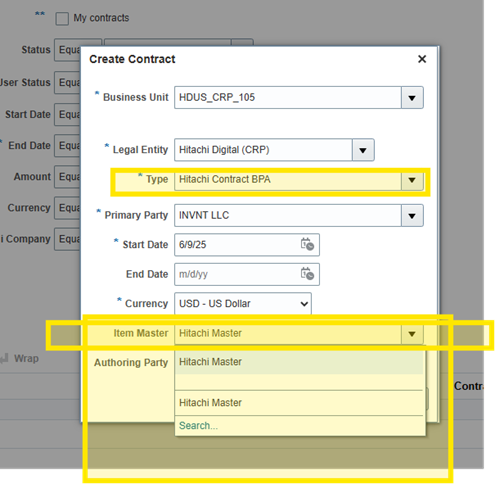Open the Business Unit dropdown arrow
The image size is (495, 484).
tap(412, 98)
